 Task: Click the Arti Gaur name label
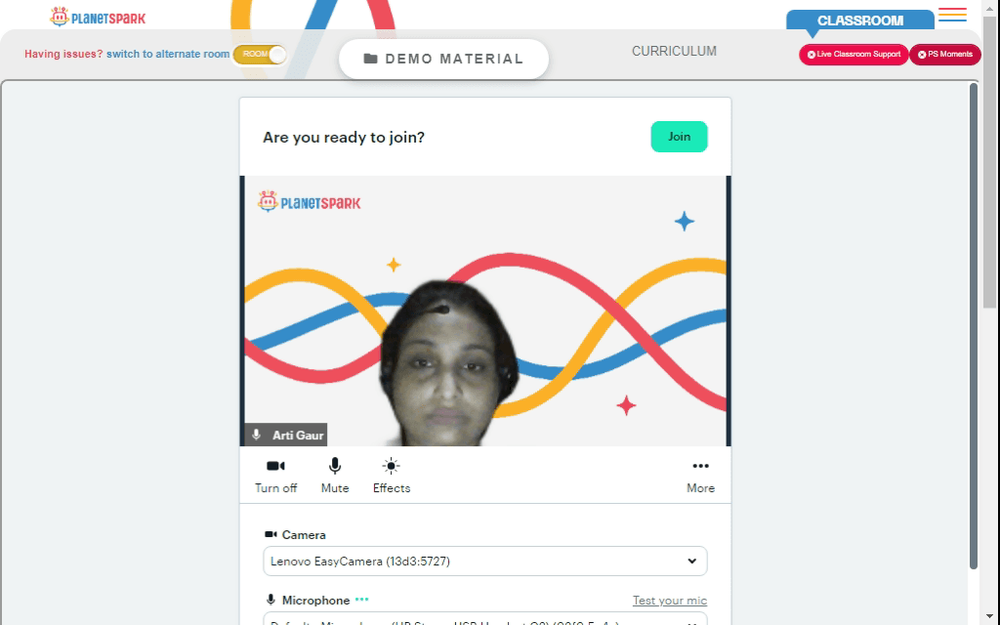[x=298, y=435]
